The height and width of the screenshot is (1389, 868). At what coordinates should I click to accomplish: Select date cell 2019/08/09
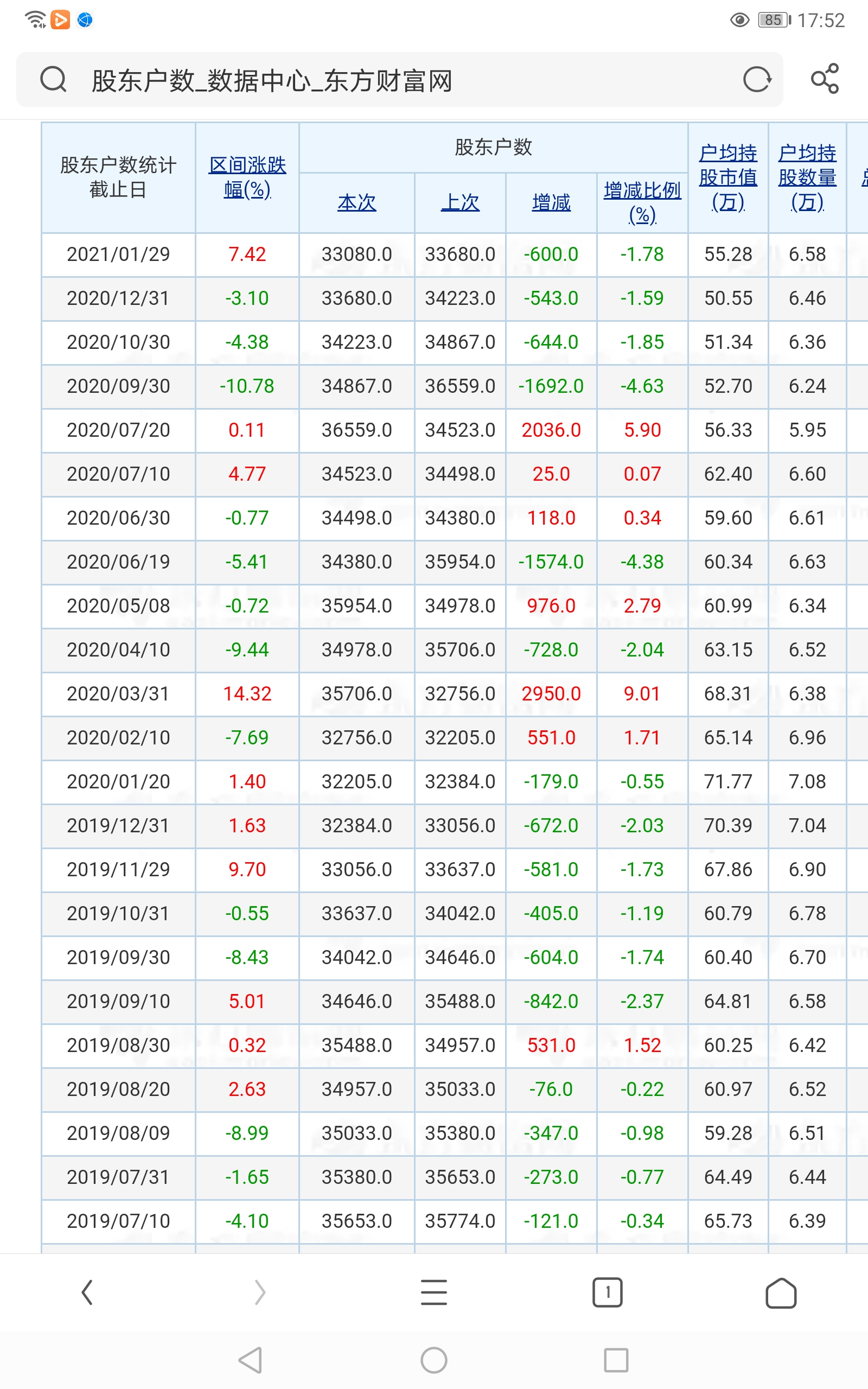118,1133
